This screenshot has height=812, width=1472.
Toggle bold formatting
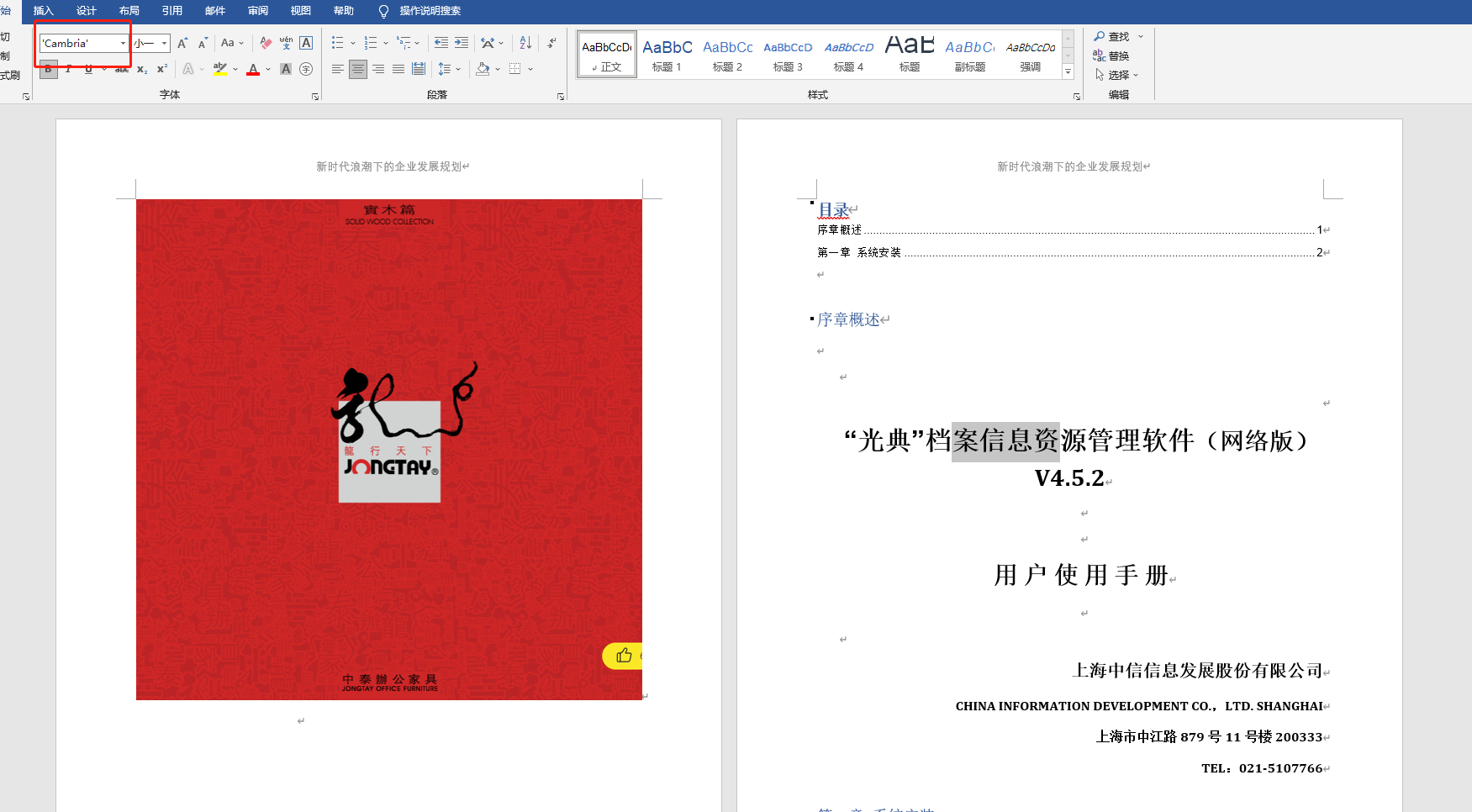48,69
